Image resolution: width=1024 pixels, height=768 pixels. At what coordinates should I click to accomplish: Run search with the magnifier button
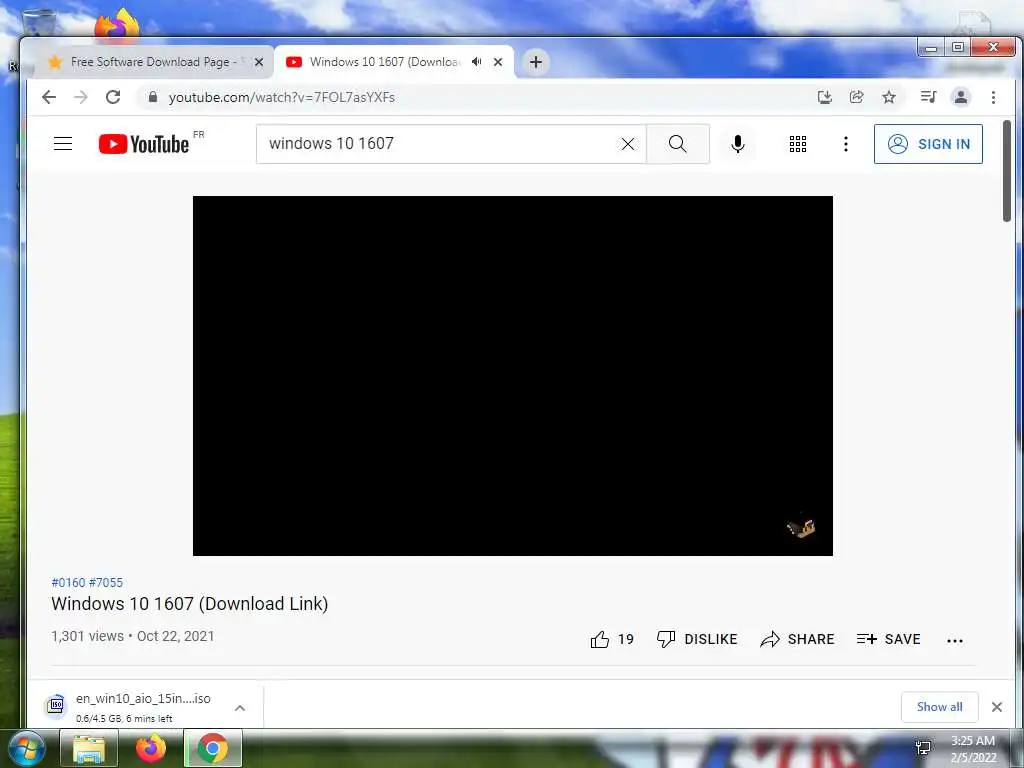coord(678,144)
